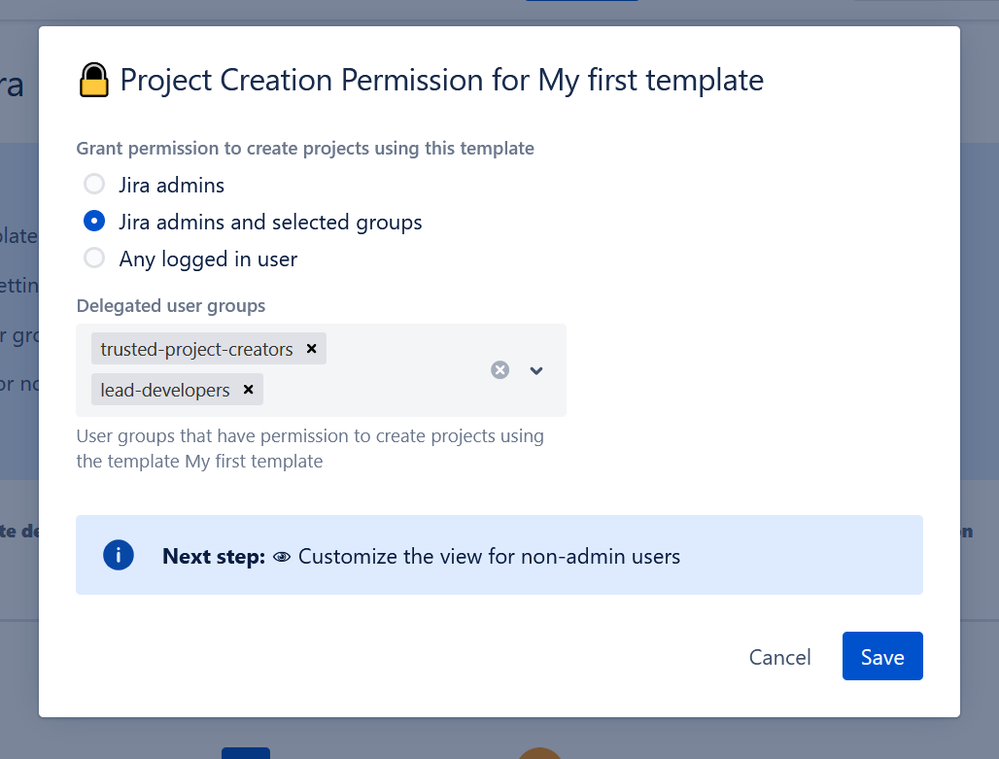Remove the trusted-project-creators group tag

coord(311,349)
